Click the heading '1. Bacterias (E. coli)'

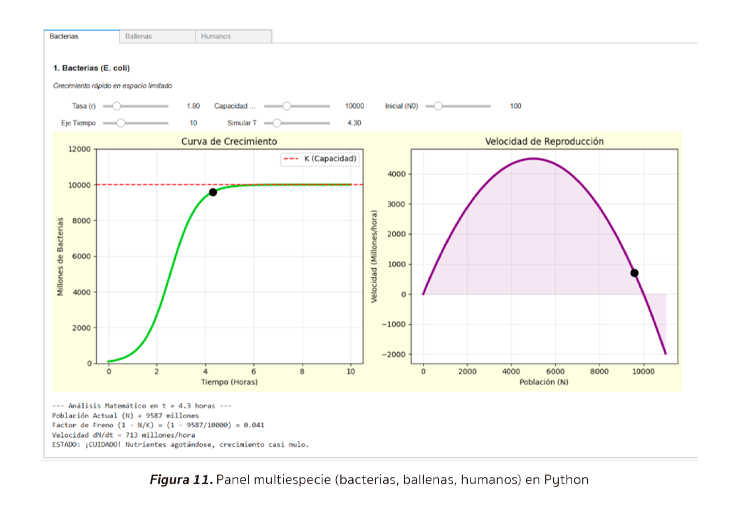(91, 68)
